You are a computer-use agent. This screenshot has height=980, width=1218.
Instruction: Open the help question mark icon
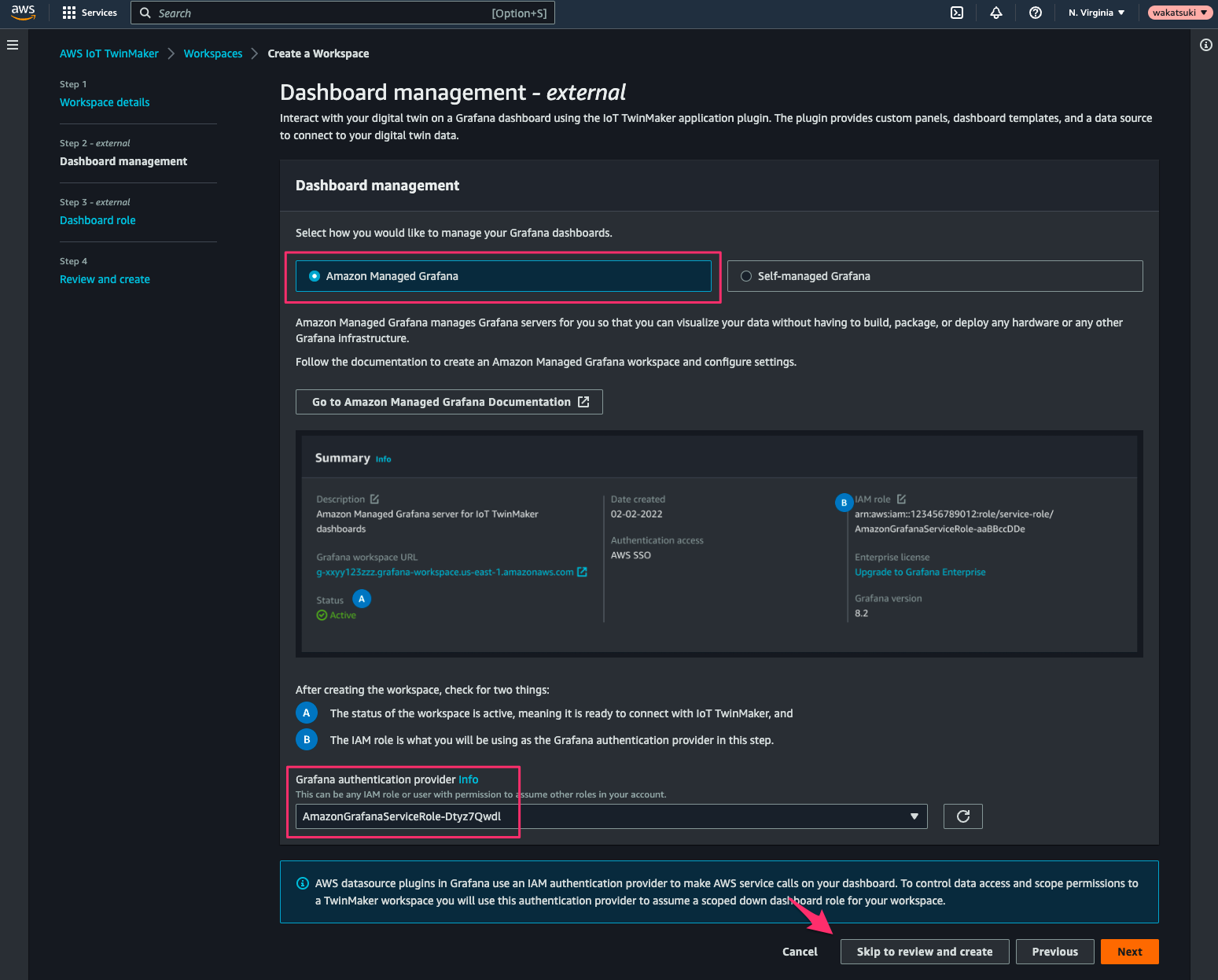pyautogui.click(x=1036, y=13)
